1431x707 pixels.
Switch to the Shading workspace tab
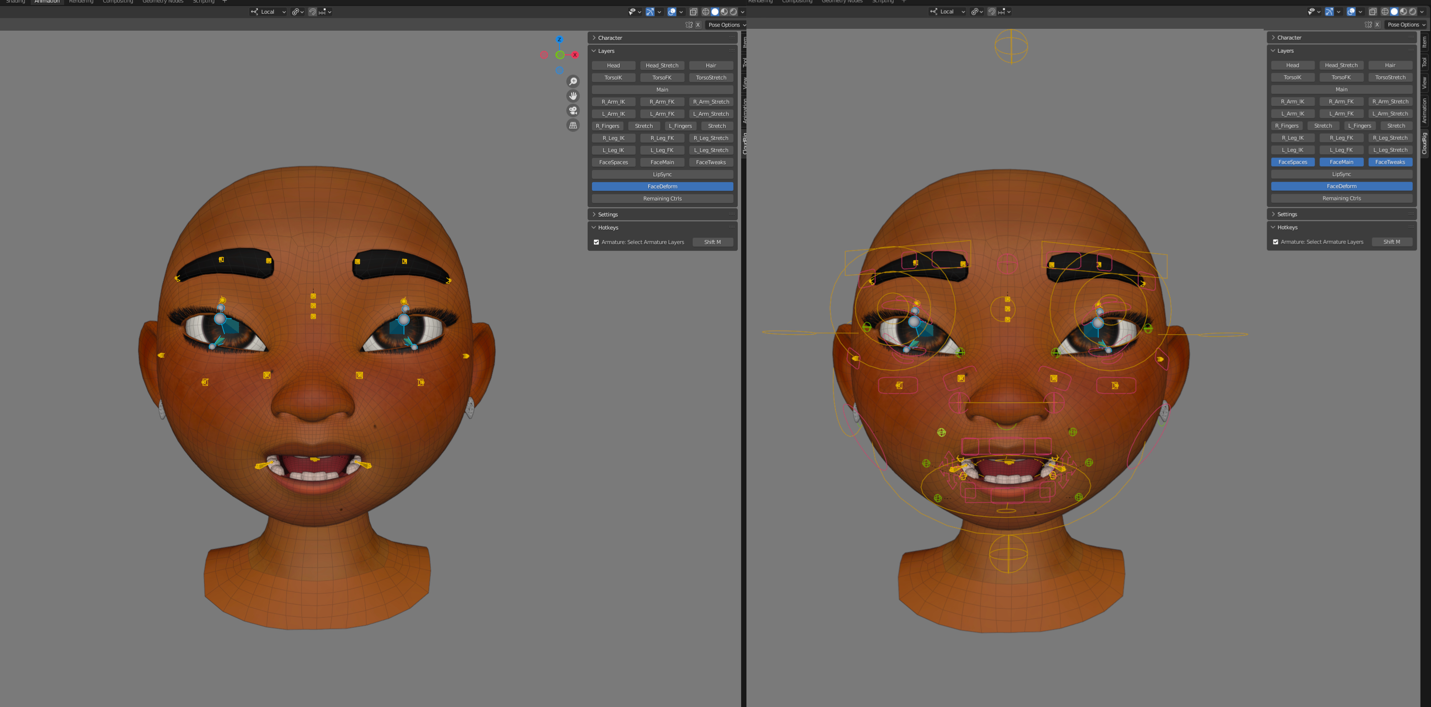pos(15,3)
